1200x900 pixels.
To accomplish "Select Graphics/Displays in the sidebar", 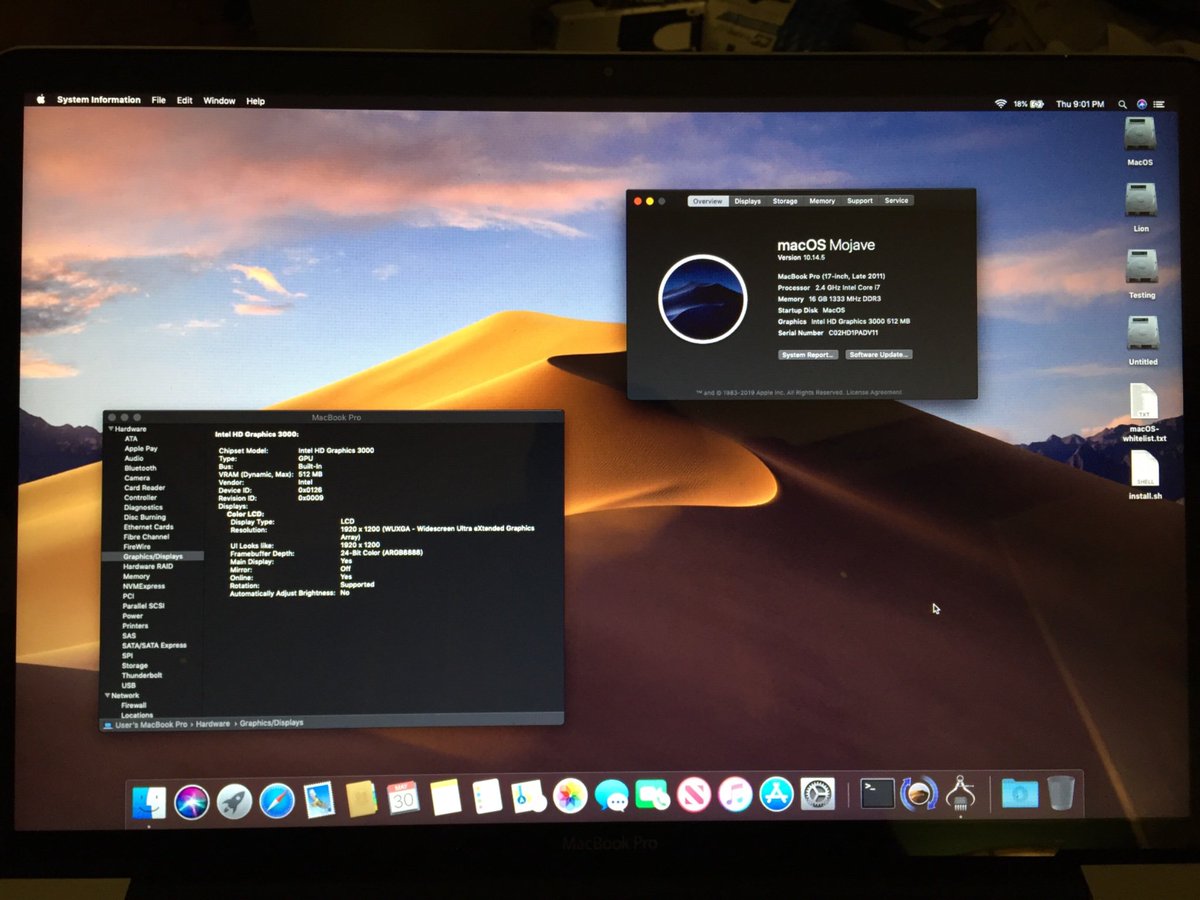I will click(x=153, y=556).
